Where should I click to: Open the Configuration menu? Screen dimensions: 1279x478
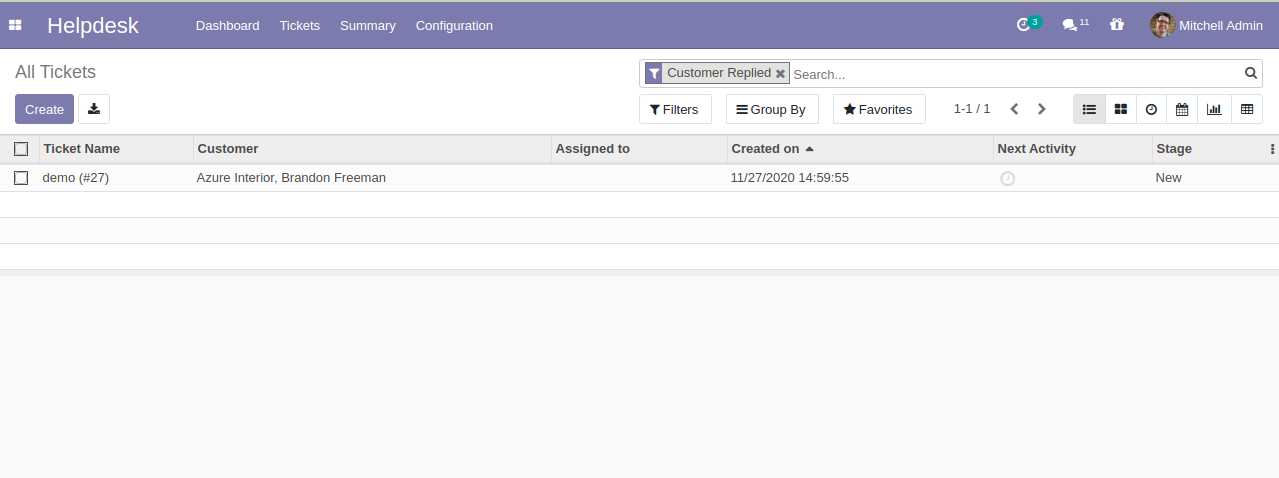click(x=454, y=25)
